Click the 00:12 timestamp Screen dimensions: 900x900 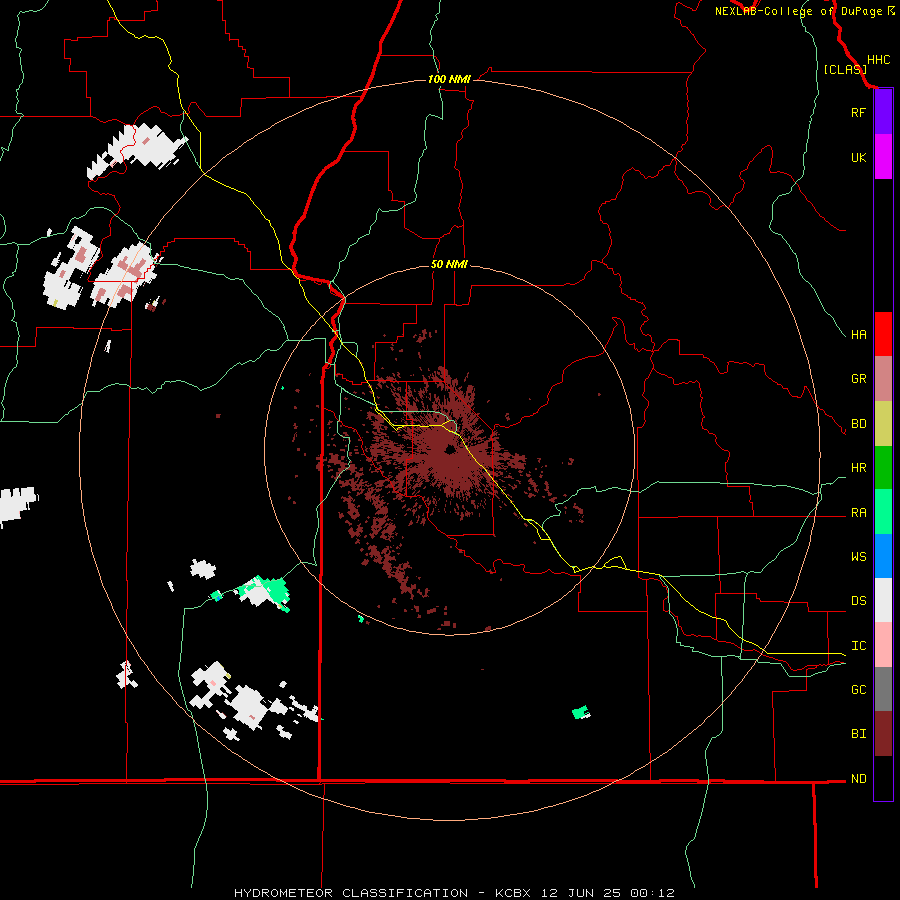(652, 893)
